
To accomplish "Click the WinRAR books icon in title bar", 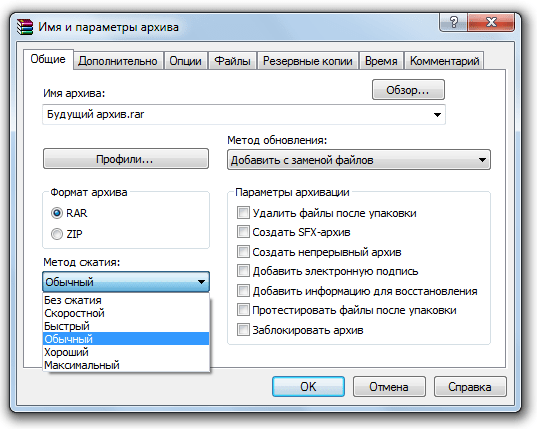I will (25, 27).
